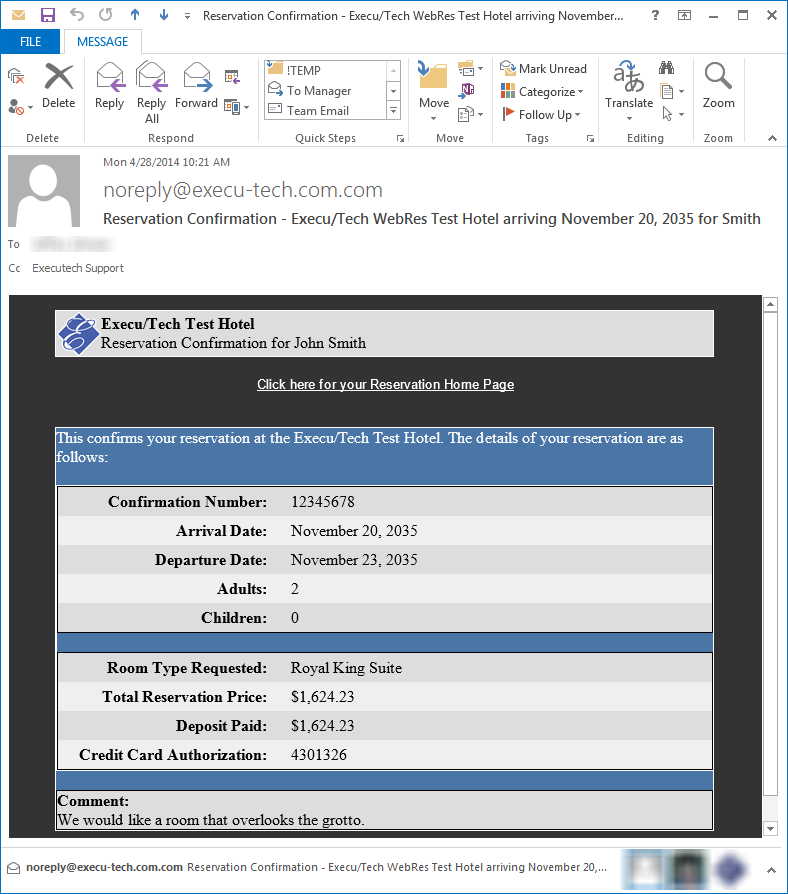
Task: Click the blurred To recipient name
Action: 72,244
